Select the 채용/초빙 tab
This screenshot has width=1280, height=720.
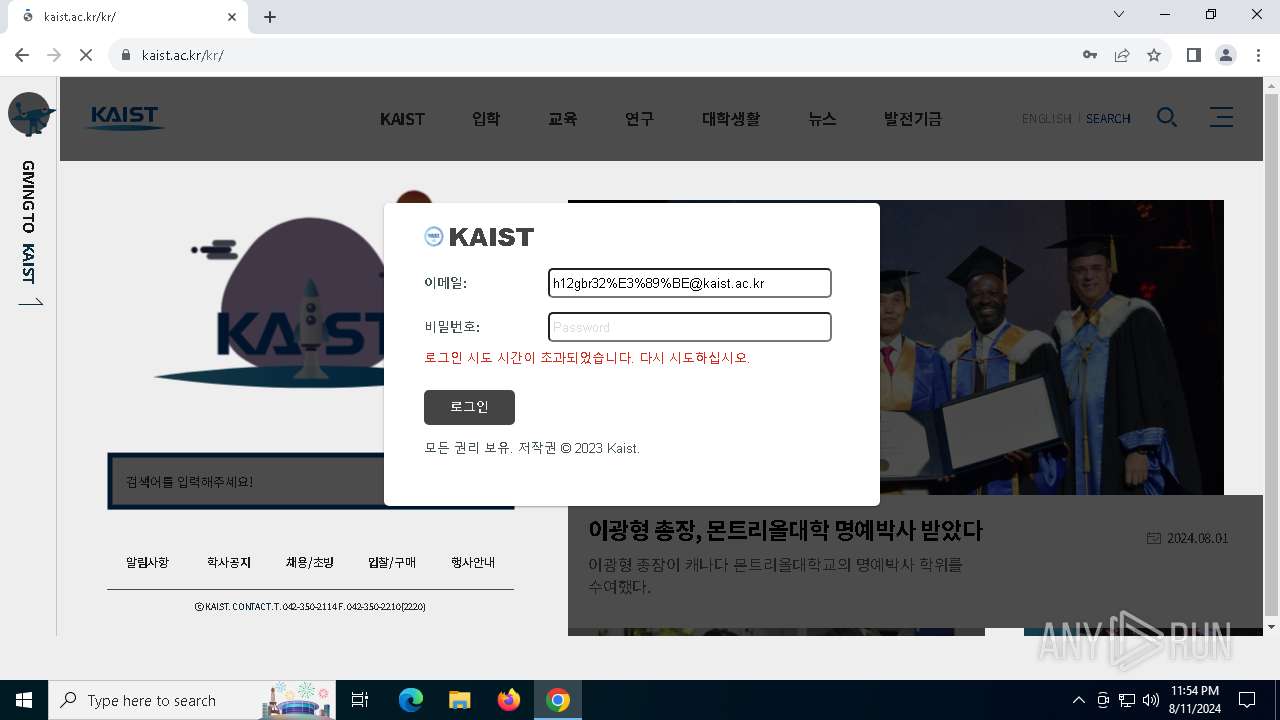310,563
